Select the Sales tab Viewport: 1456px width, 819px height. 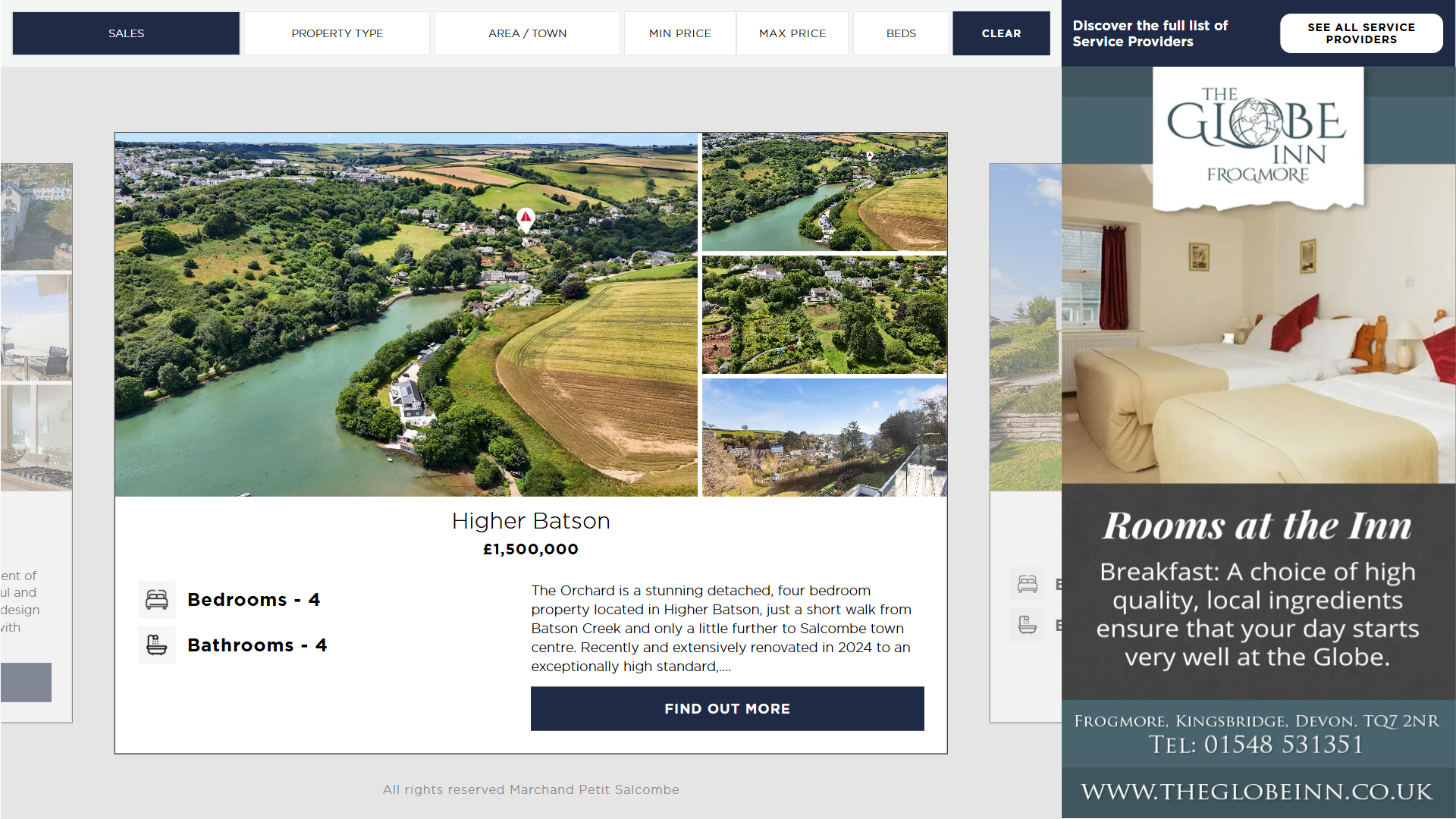126,33
